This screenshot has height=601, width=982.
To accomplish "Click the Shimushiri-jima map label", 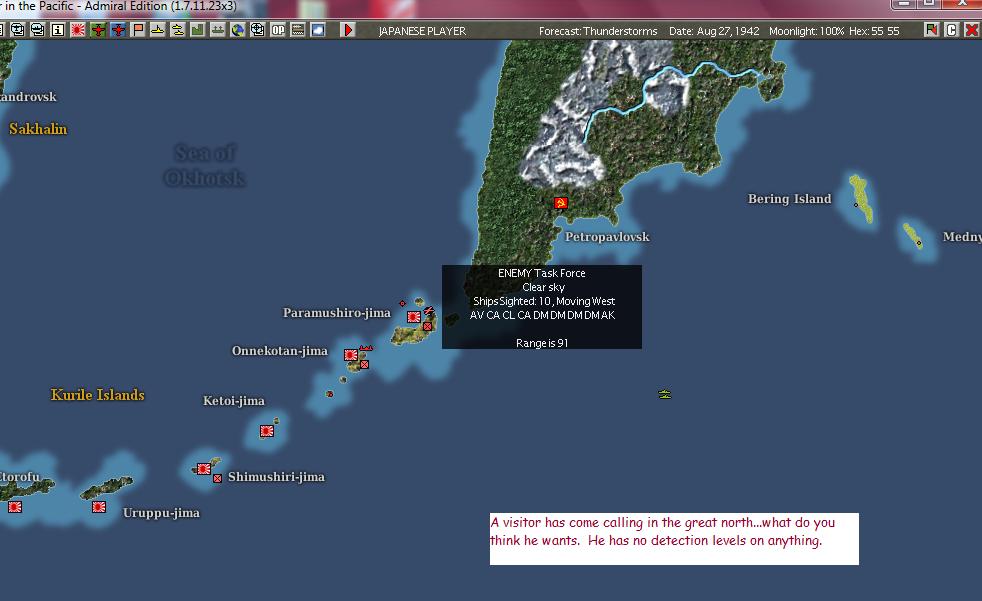I will tap(276, 476).
